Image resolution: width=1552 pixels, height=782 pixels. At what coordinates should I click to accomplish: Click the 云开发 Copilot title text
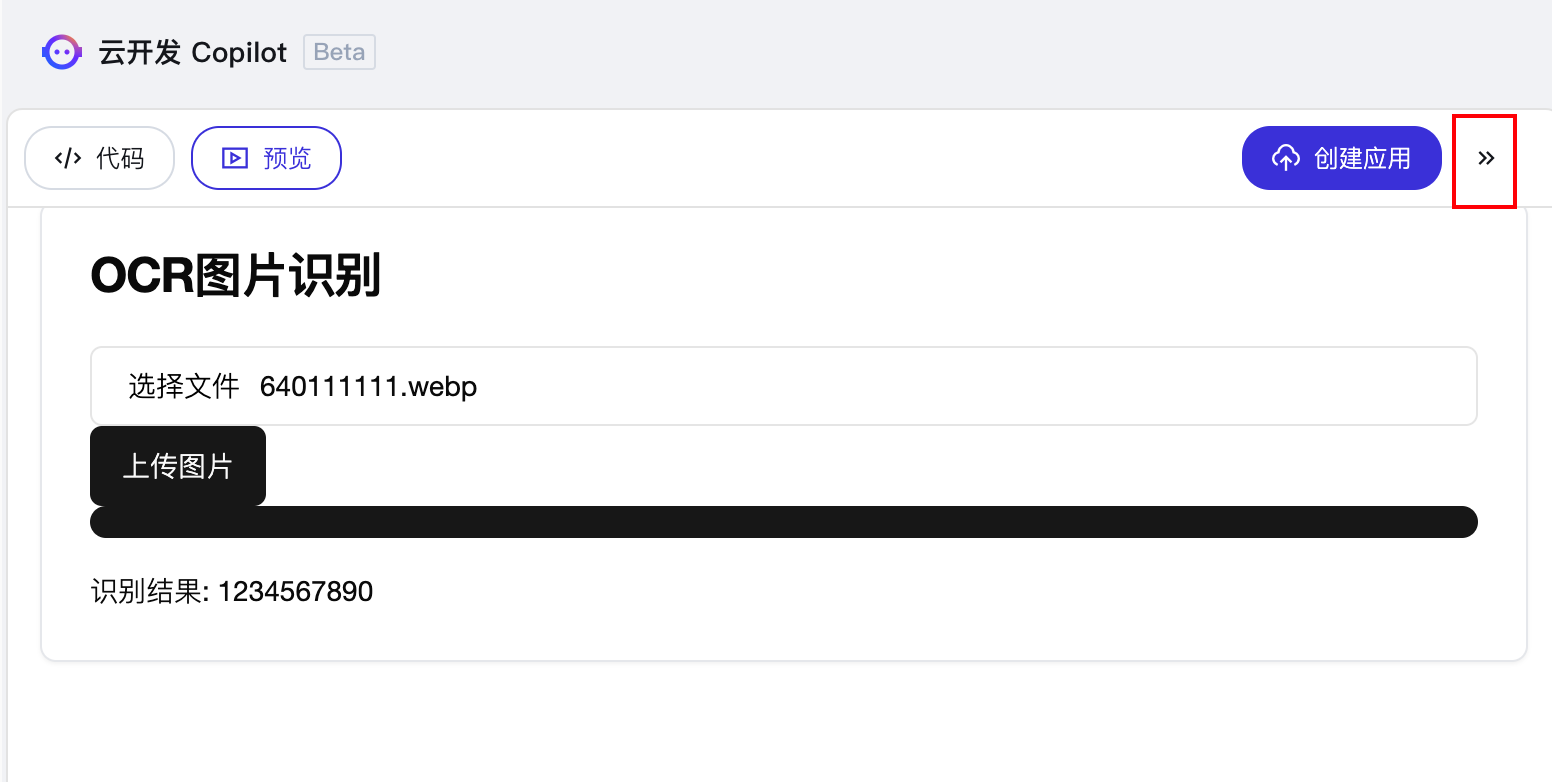(x=193, y=52)
